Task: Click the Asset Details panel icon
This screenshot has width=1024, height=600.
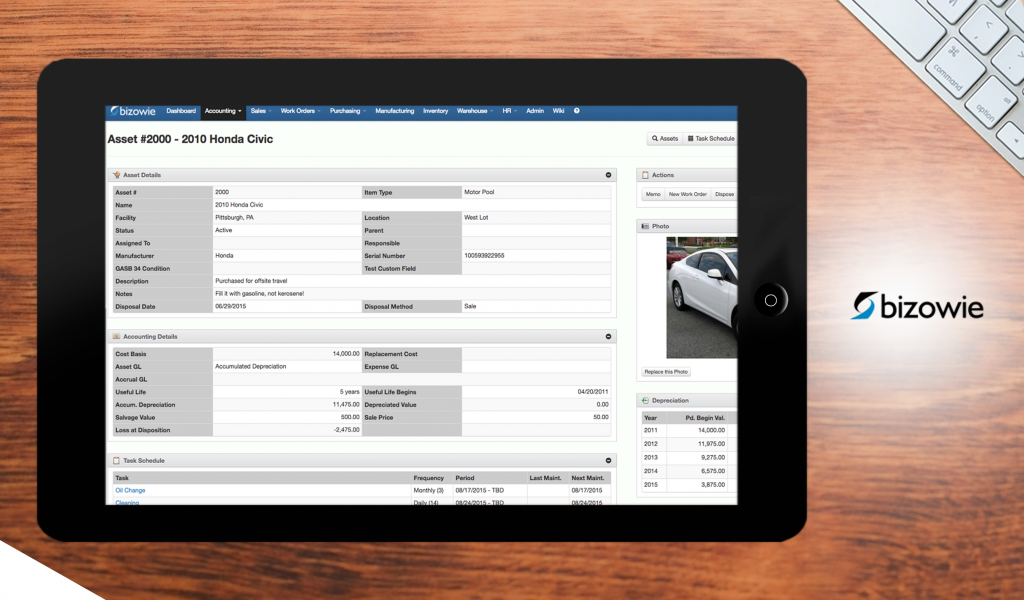Action: (x=116, y=175)
